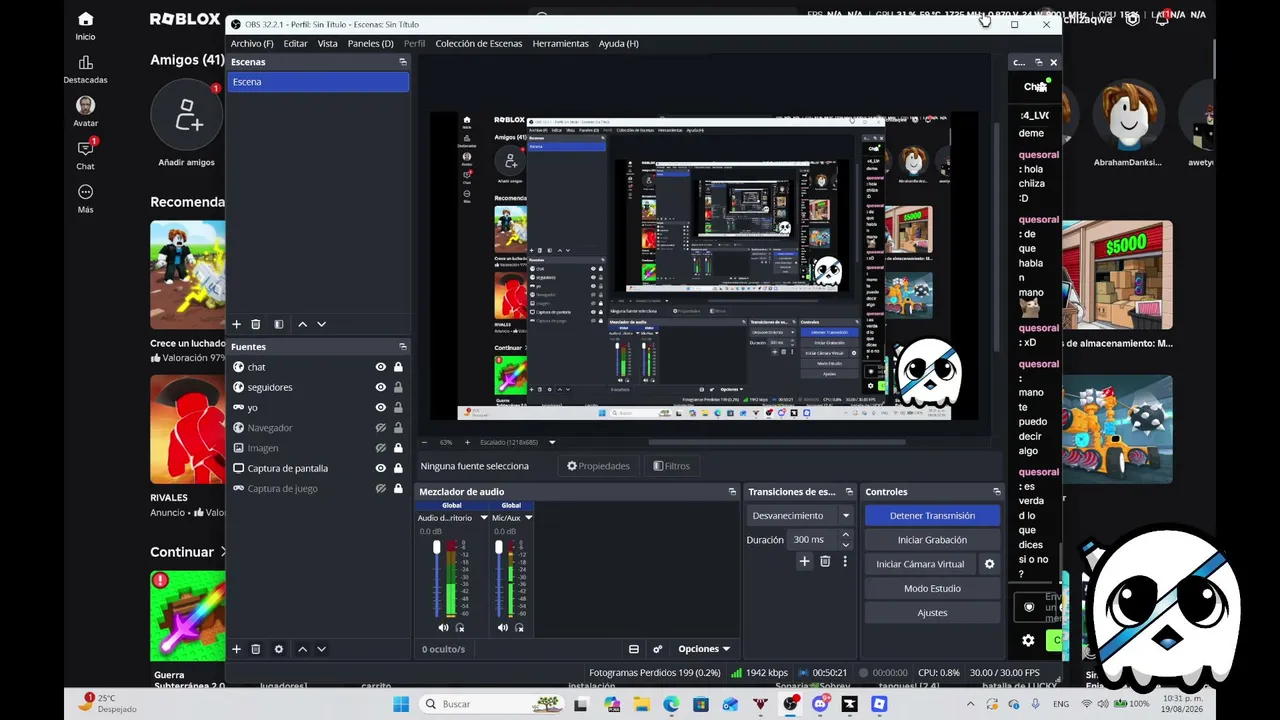Adjust the Audio del escritorio volume slider
Image resolution: width=1280 pixels, height=720 pixels.
(x=436, y=578)
